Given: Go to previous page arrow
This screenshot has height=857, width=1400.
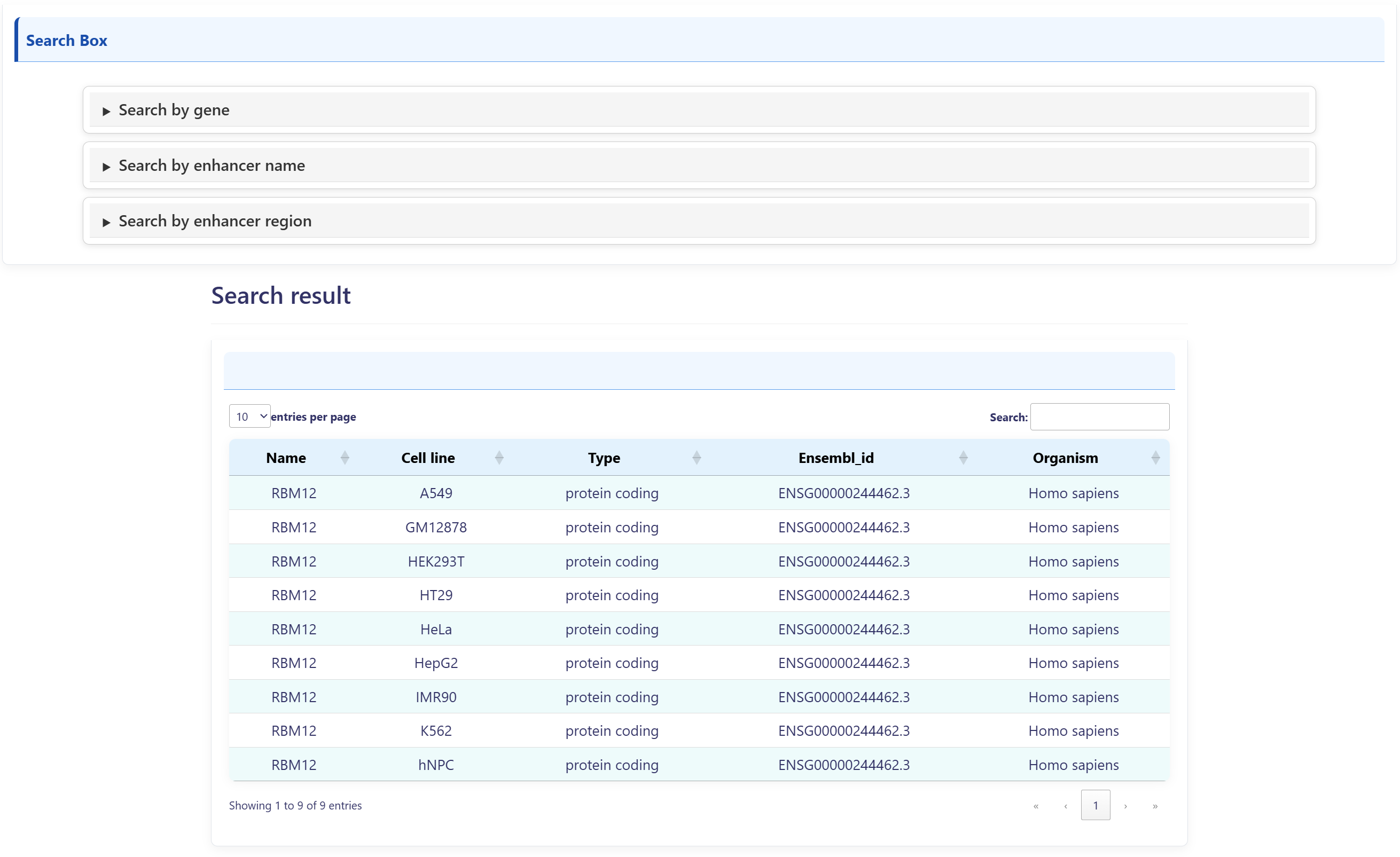Looking at the screenshot, I should point(1065,805).
